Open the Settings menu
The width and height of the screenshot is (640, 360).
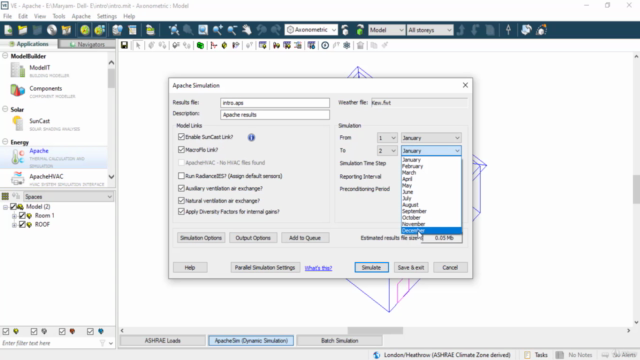pyautogui.click(x=107, y=16)
